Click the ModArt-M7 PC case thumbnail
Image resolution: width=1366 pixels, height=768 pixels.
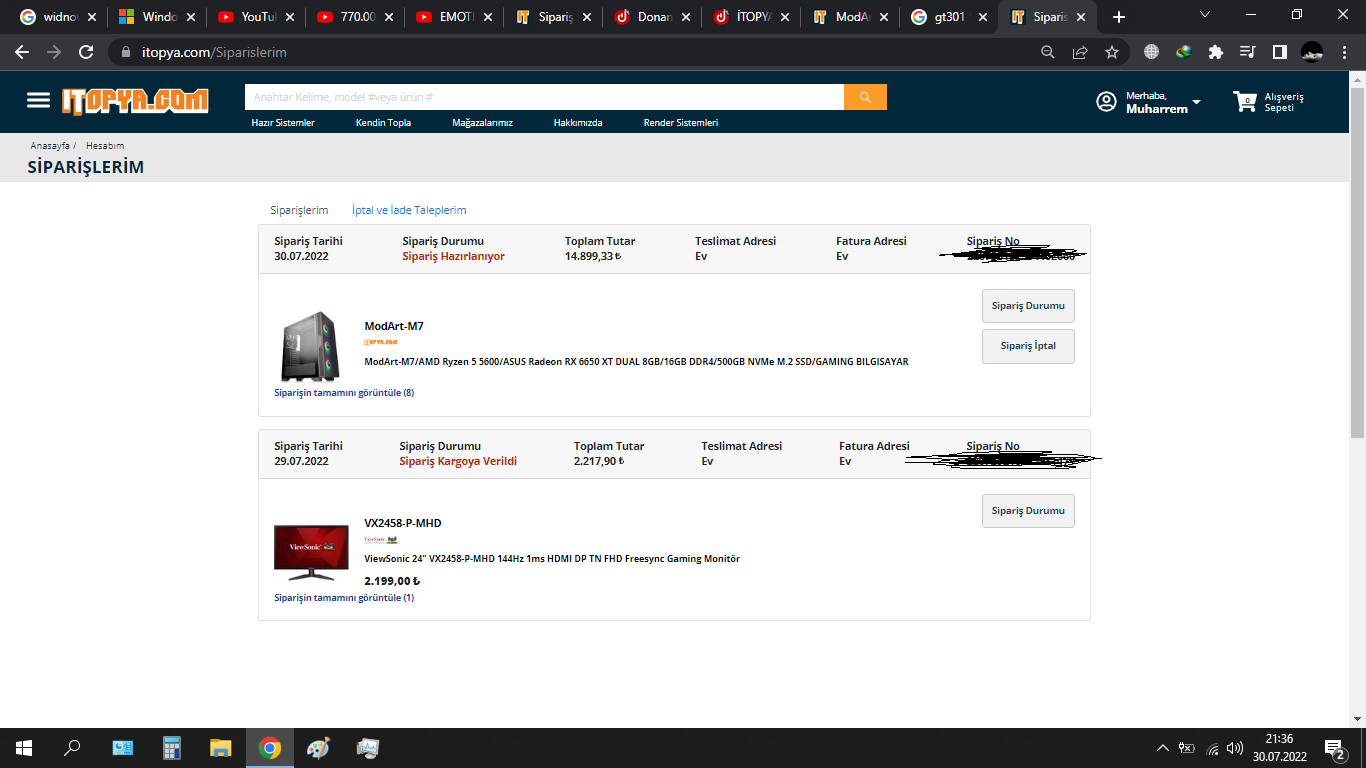tap(310, 346)
